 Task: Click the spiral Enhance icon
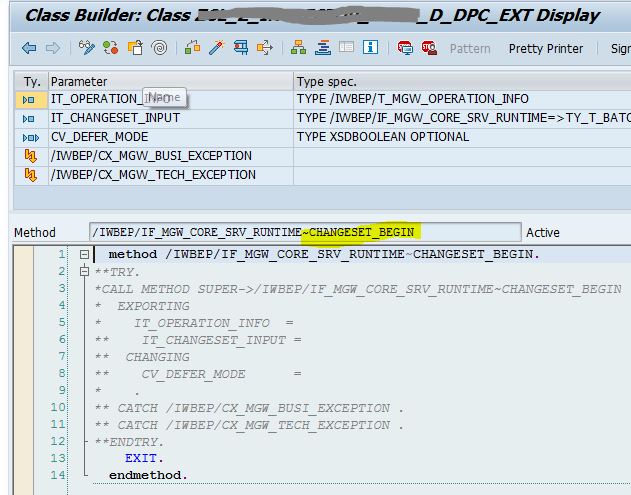(x=160, y=48)
